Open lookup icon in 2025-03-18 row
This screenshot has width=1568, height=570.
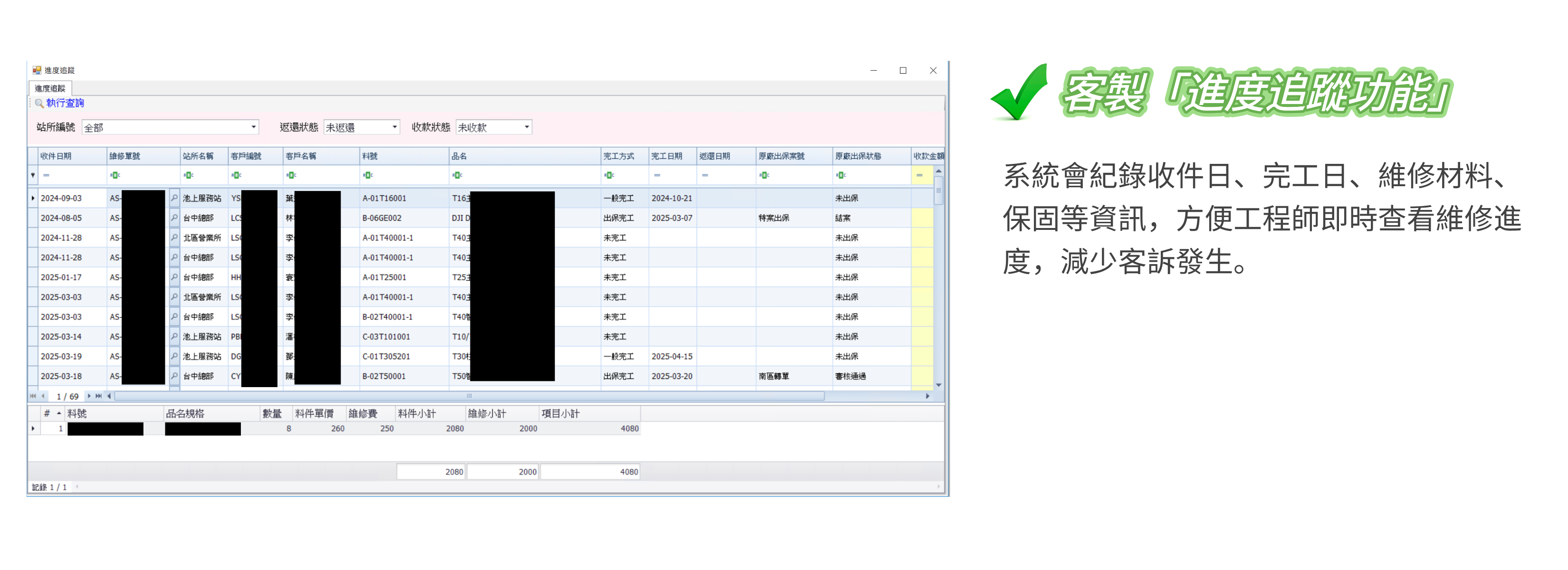click(x=174, y=376)
